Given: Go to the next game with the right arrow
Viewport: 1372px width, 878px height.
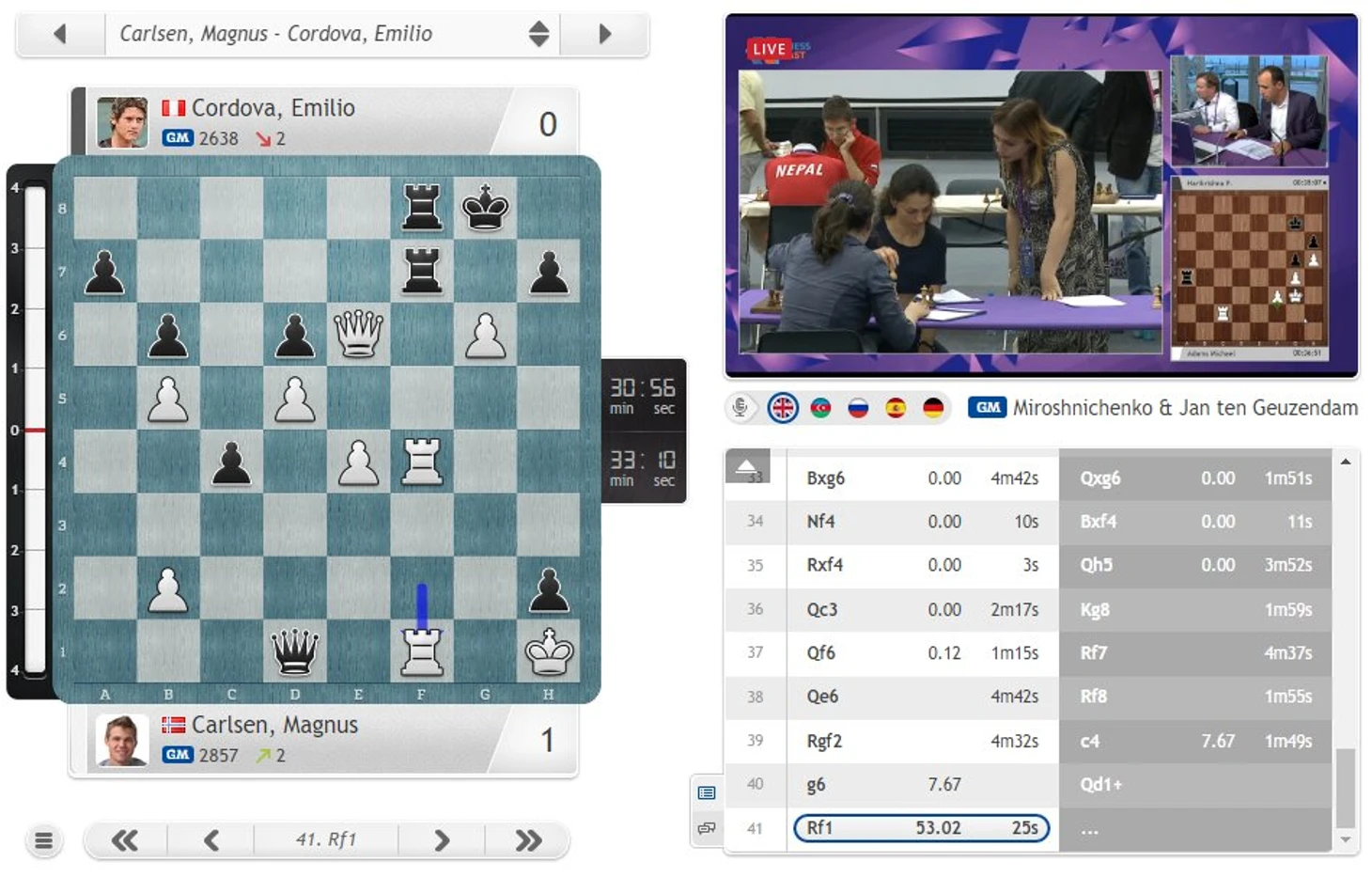Looking at the screenshot, I should tap(604, 34).
